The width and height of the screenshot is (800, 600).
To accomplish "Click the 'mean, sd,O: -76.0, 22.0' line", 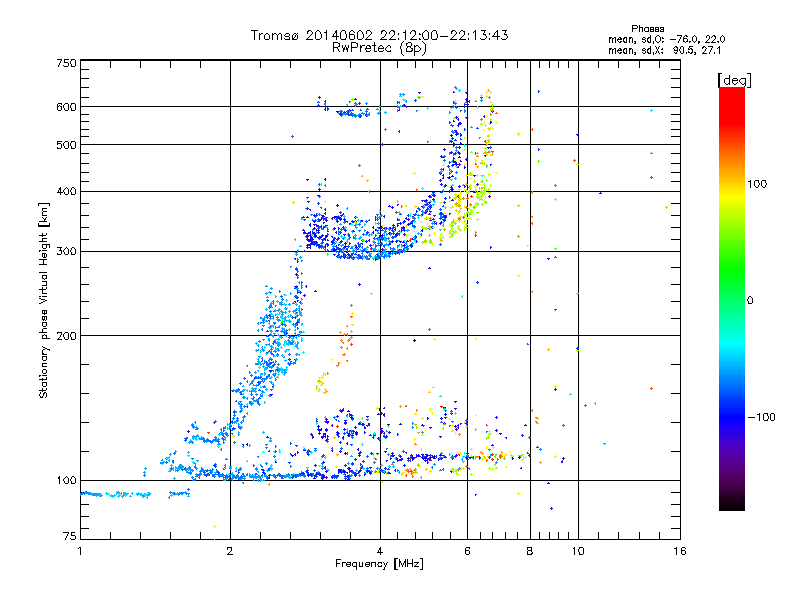I will click(x=666, y=39).
